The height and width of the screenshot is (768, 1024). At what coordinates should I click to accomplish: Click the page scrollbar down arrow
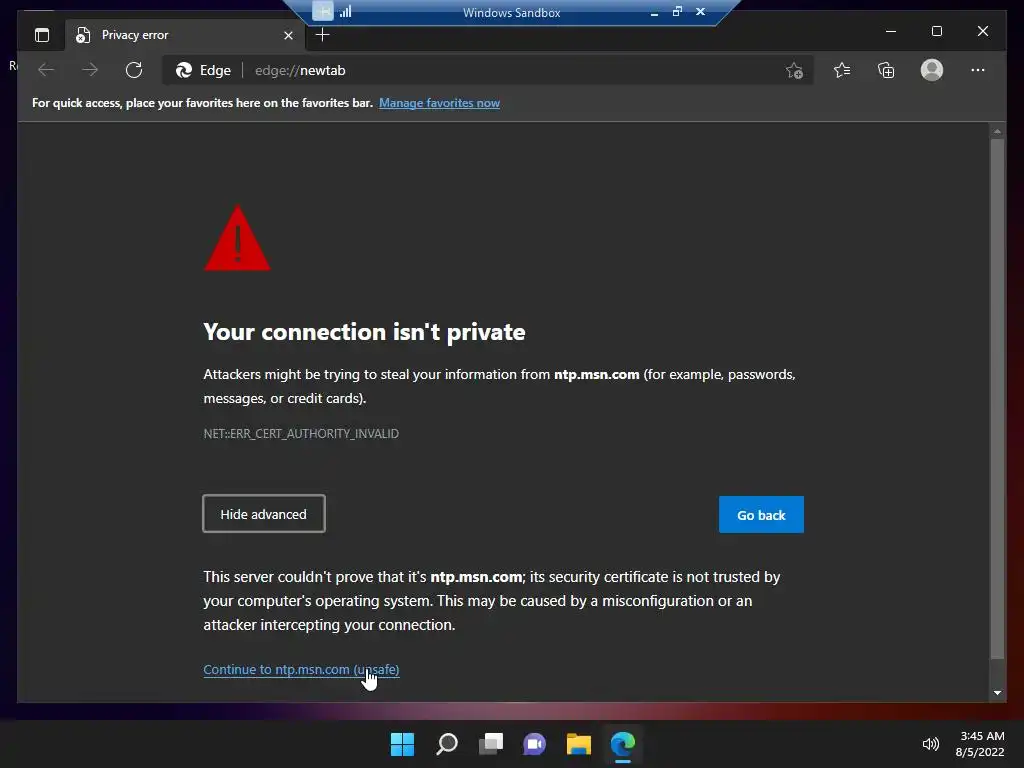coord(997,693)
